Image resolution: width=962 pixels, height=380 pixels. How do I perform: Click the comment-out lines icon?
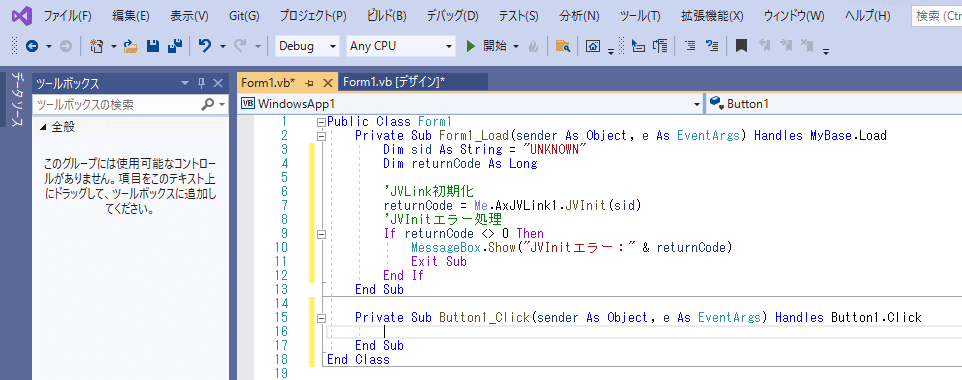pyautogui.click(x=690, y=46)
